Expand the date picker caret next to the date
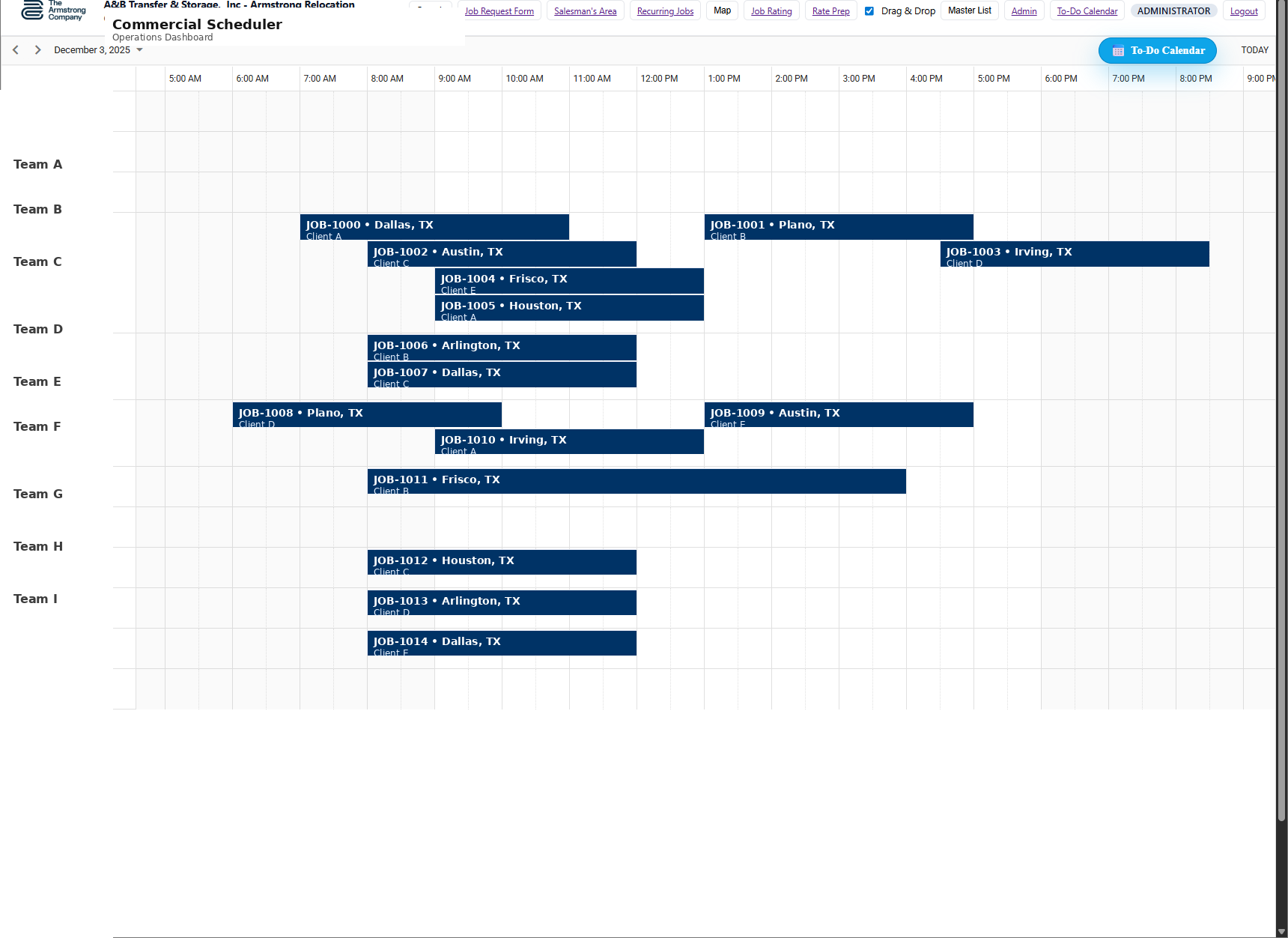1288x938 pixels. pos(139,49)
